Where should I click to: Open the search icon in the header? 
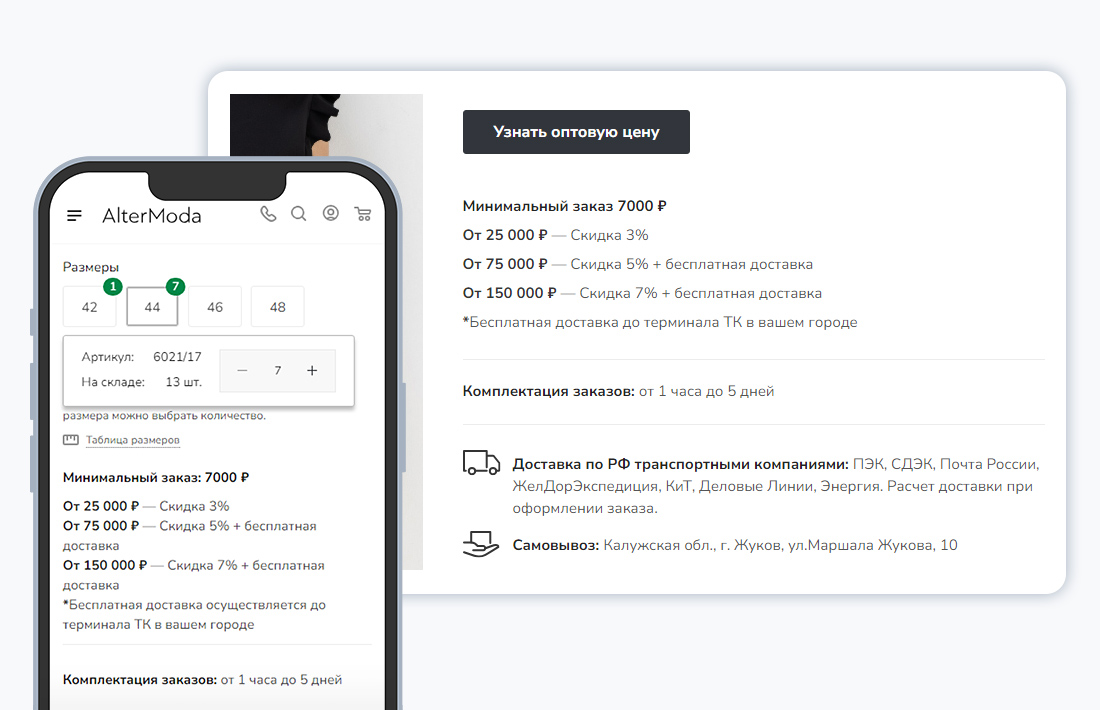coord(299,213)
